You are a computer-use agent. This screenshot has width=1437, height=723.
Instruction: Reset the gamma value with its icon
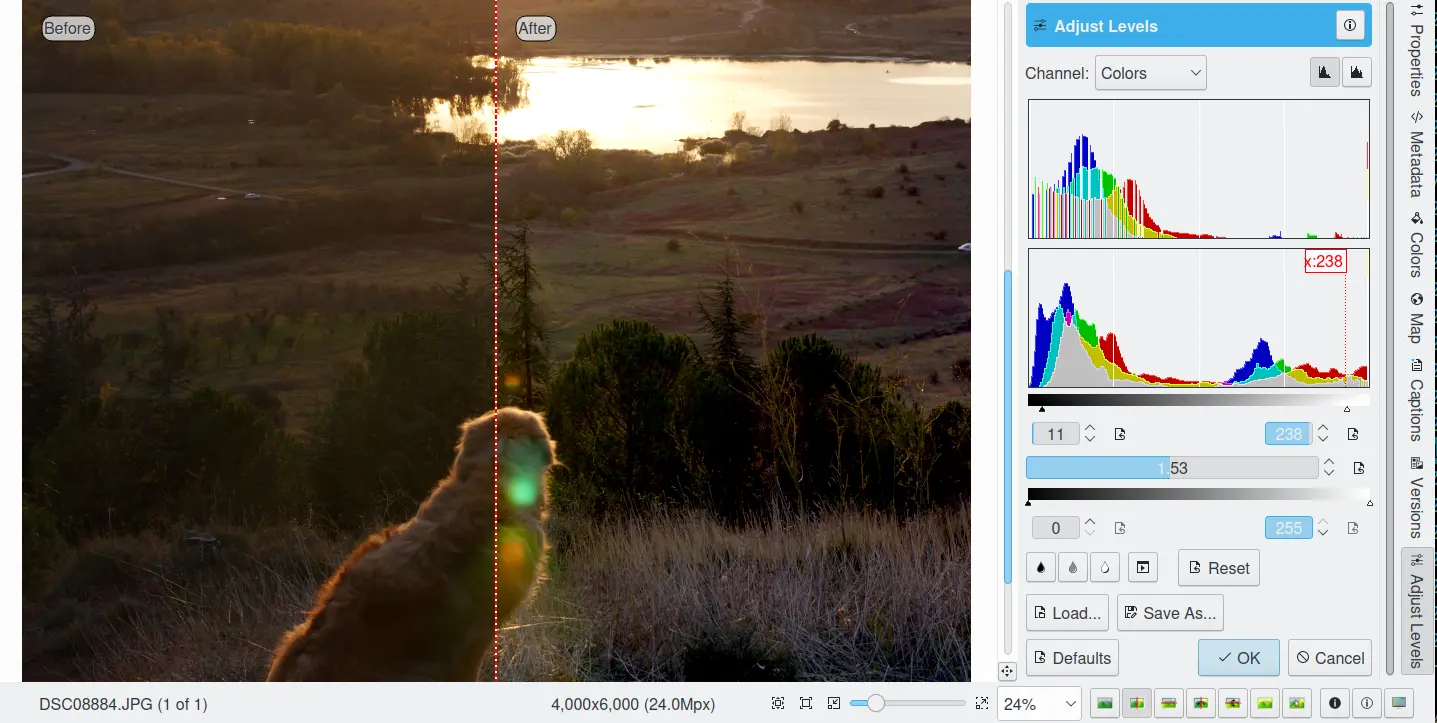coord(1359,468)
